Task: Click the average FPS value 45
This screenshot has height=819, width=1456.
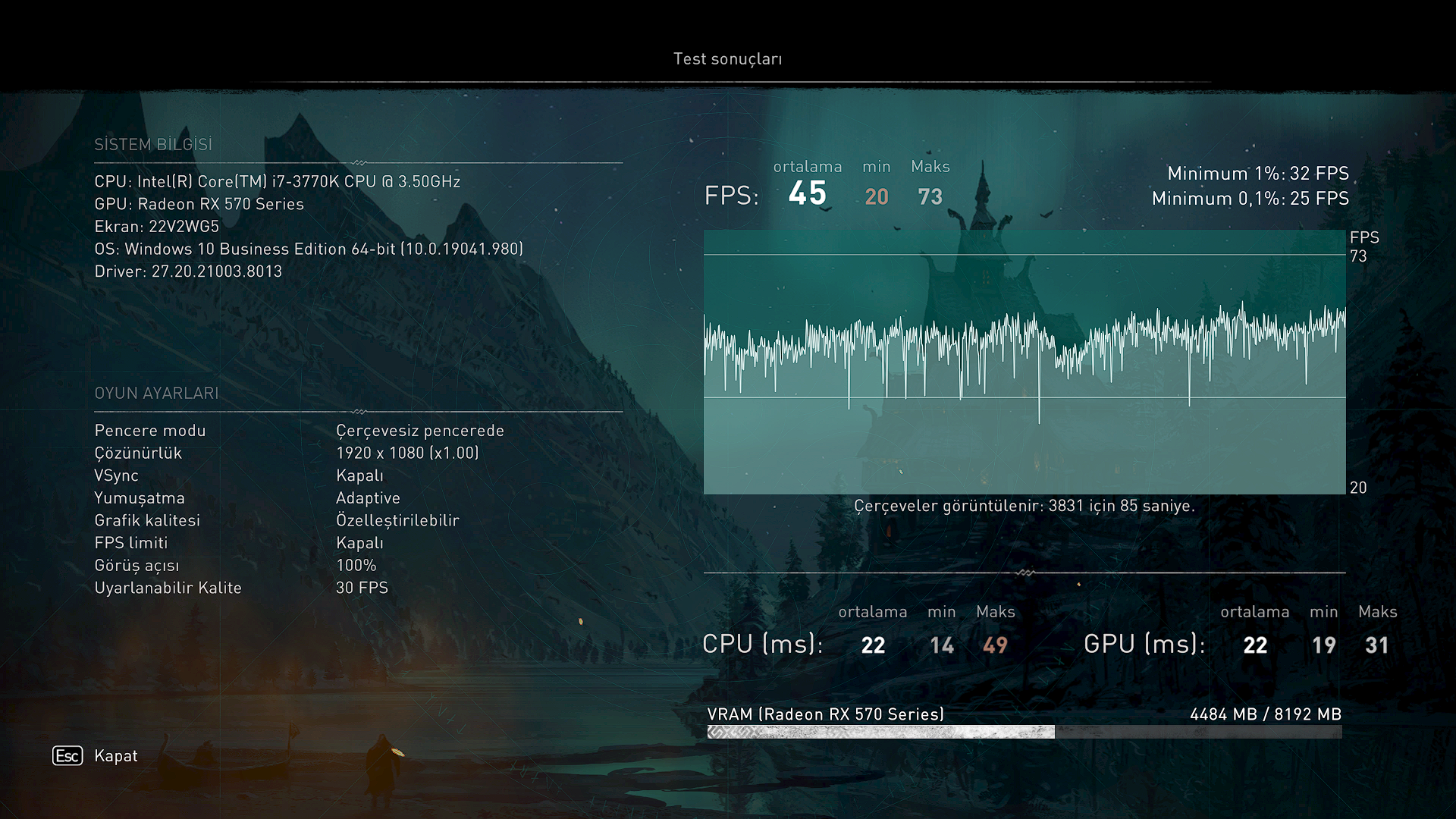Action: tap(807, 193)
